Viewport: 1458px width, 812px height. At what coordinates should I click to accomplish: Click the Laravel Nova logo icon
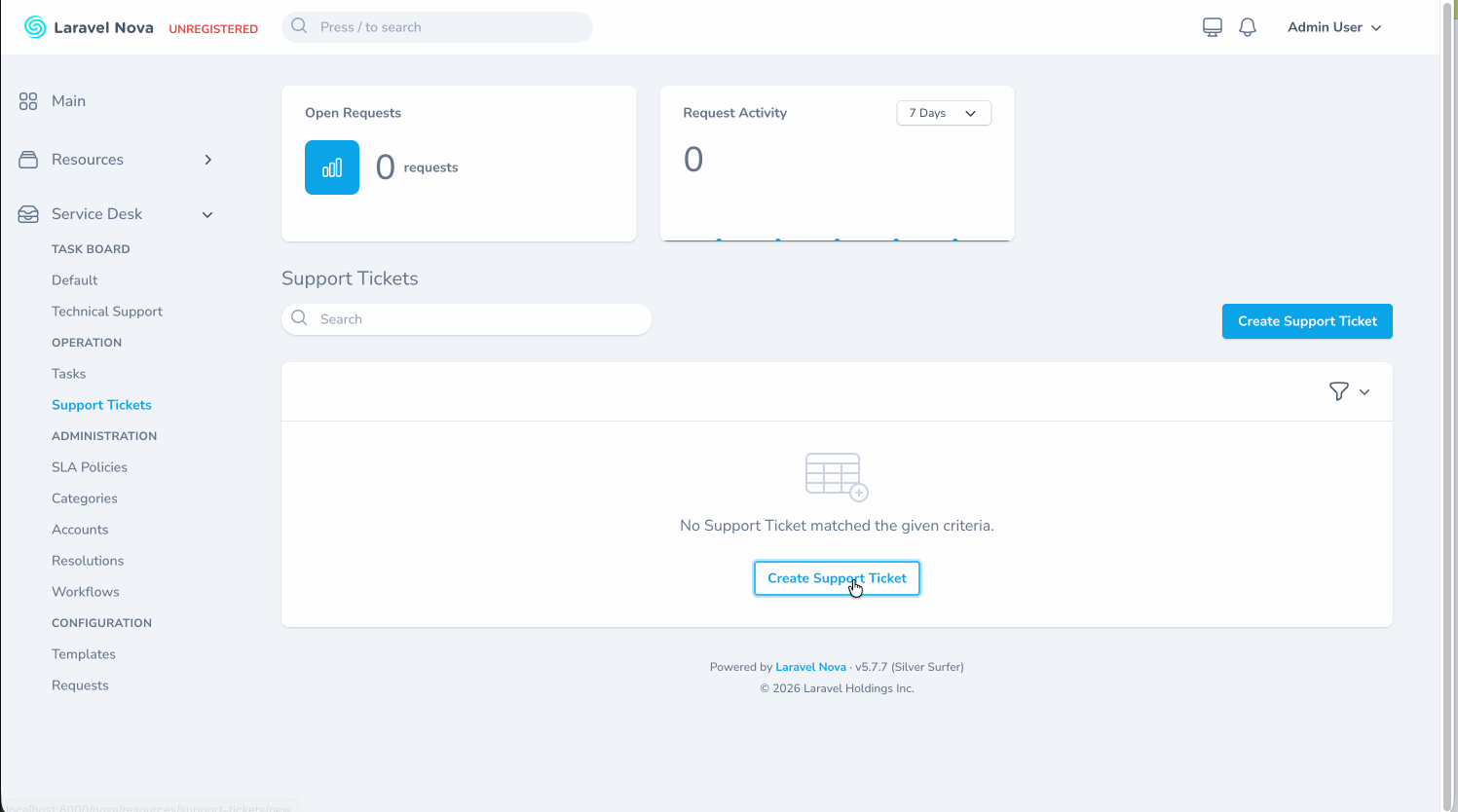click(x=35, y=27)
